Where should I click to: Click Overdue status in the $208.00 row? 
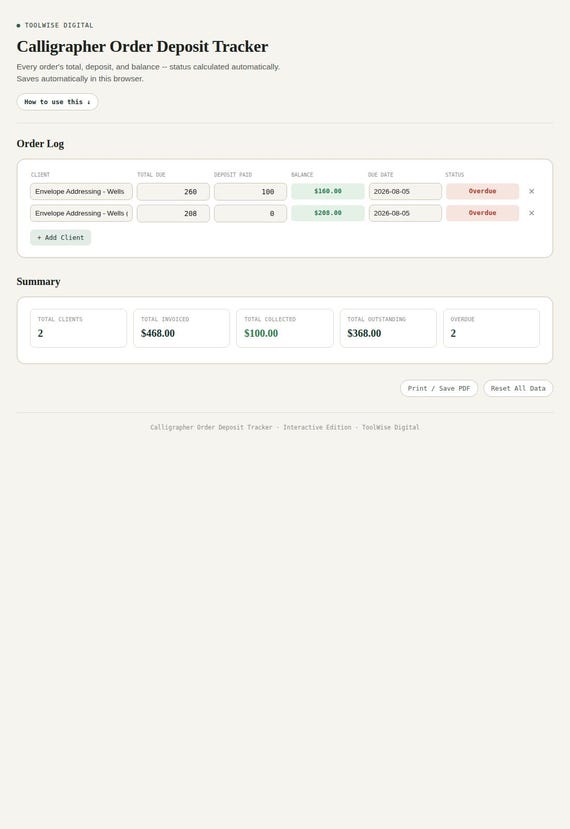482,213
